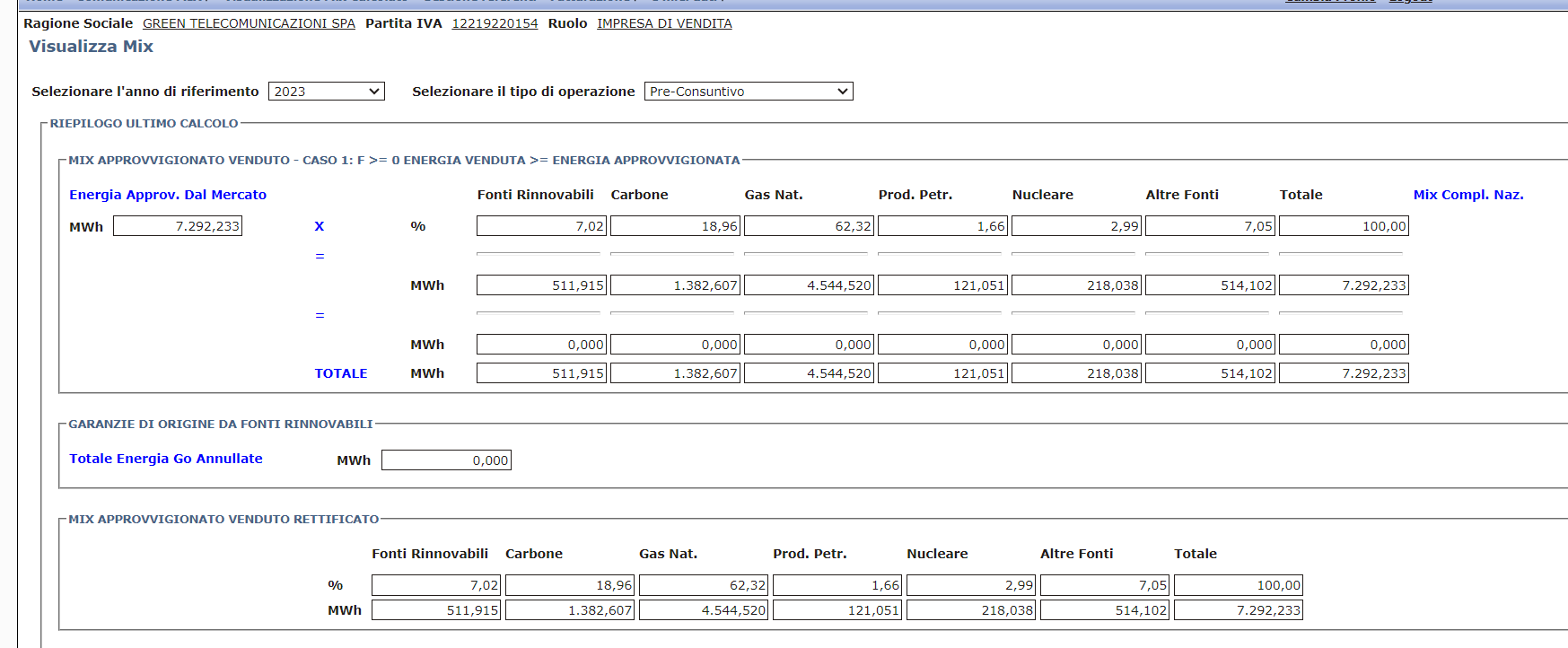Click the blue X multiplier symbol
The width and height of the screenshot is (1568, 648).
coord(319,226)
